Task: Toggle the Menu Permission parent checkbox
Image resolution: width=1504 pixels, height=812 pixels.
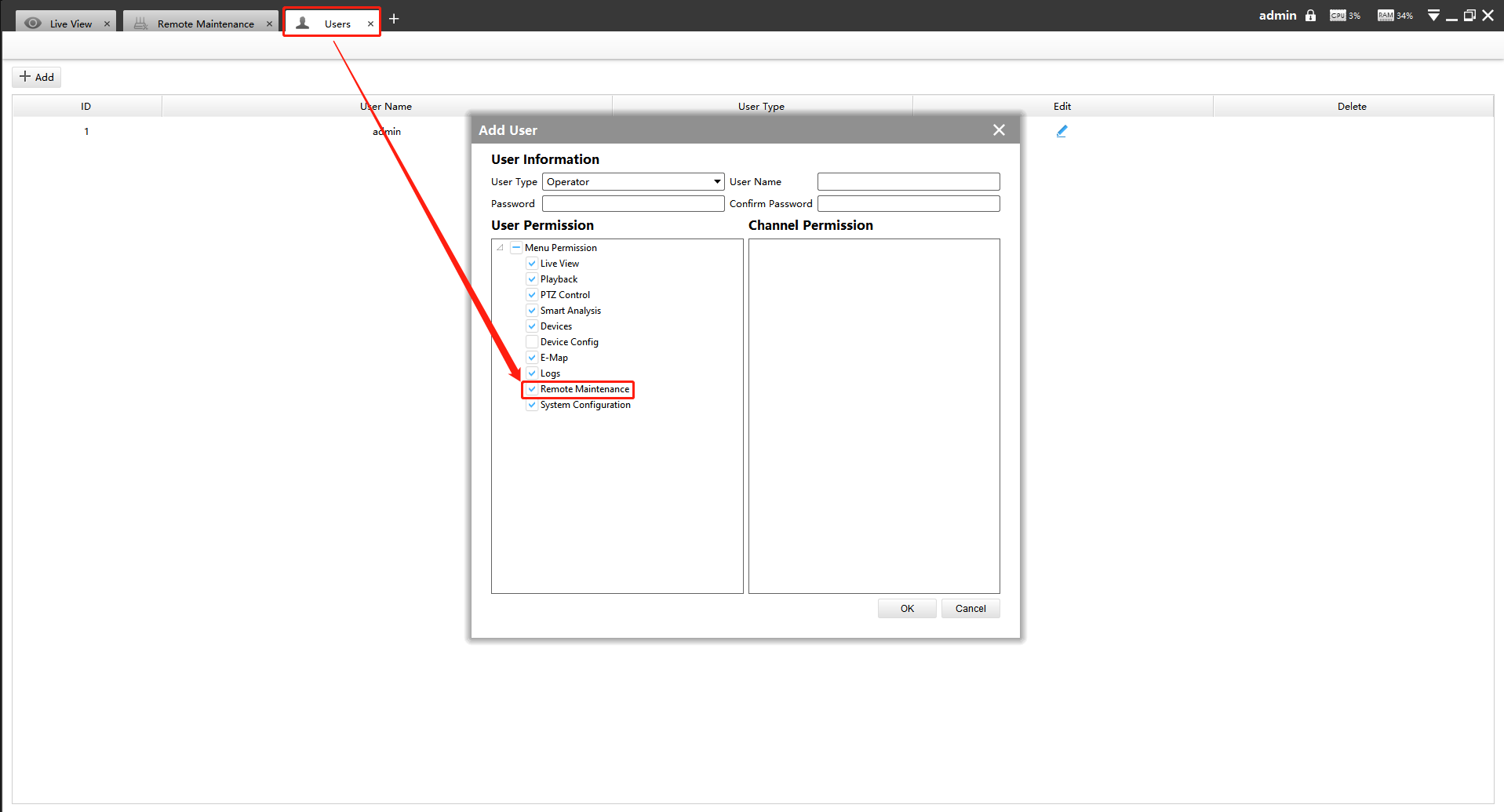Action: 516,248
